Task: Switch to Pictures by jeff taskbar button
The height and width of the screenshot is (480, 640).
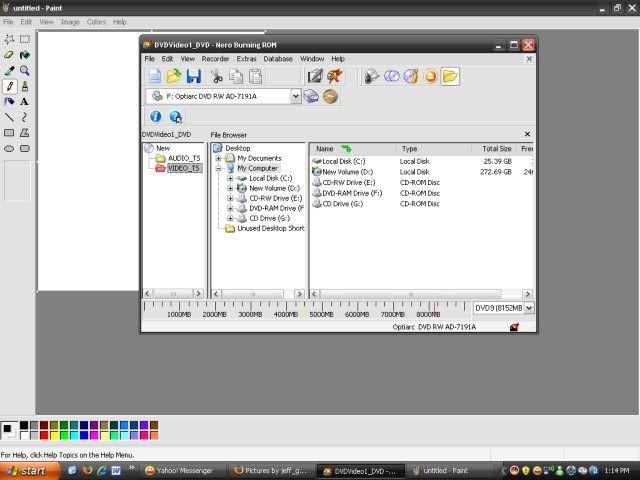Action: [271, 471]
